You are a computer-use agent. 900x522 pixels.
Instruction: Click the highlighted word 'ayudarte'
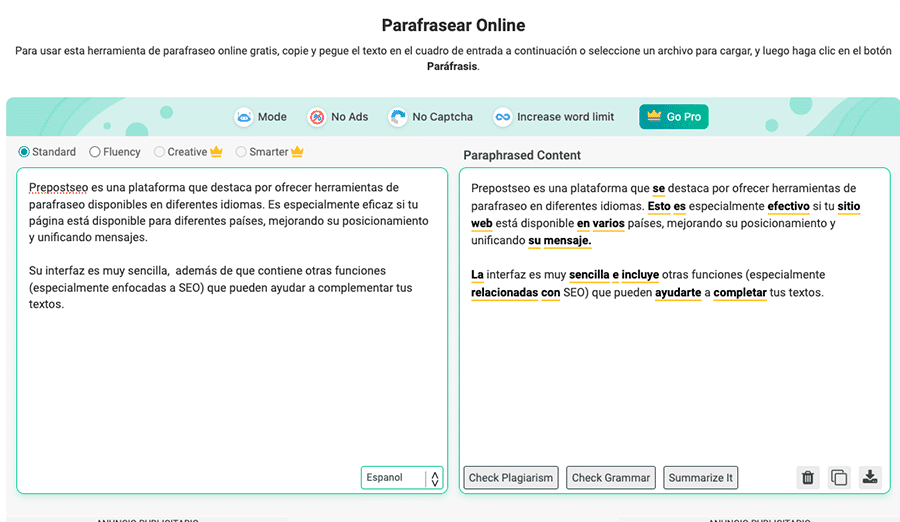click(678, 293)
